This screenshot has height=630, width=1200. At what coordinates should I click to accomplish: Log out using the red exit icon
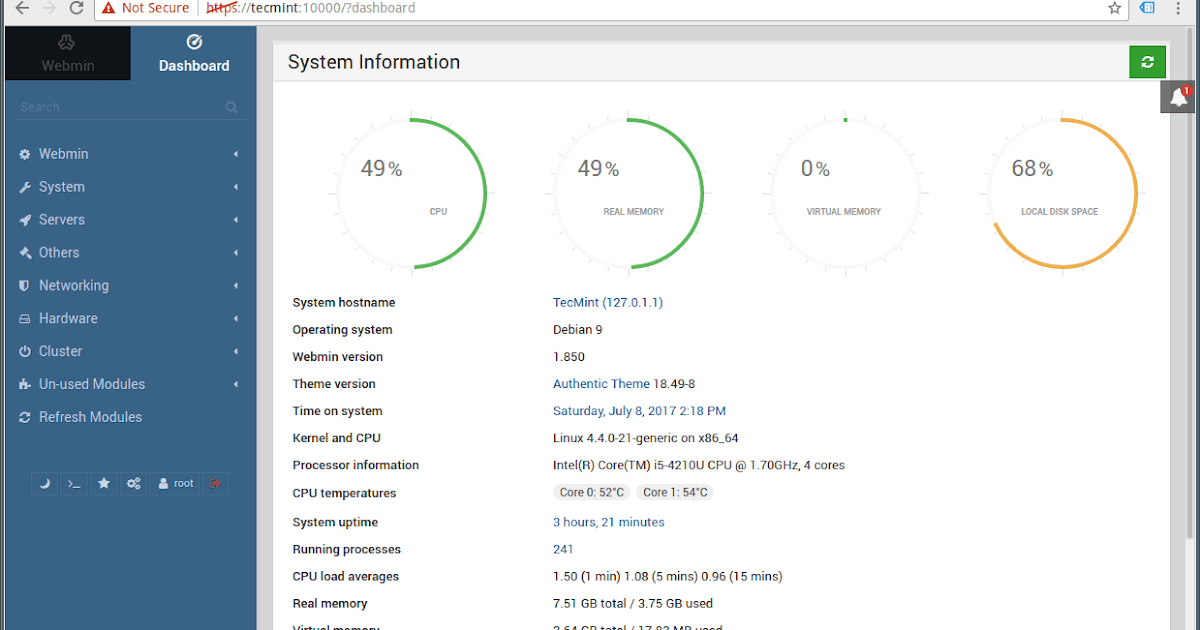click(x=215, y=483)
